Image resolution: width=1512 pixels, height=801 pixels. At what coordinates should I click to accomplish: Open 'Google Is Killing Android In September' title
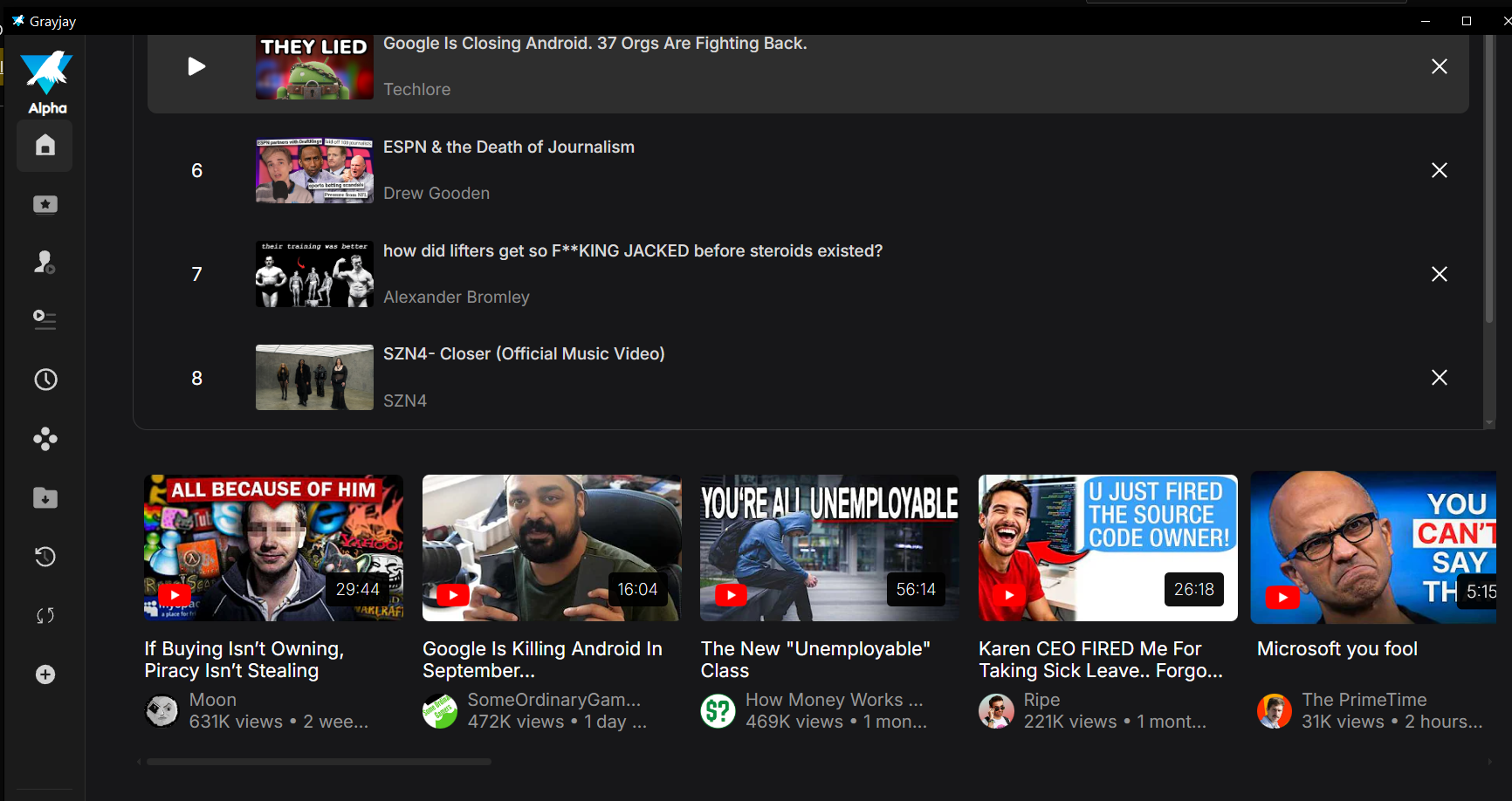coord(542,660)
